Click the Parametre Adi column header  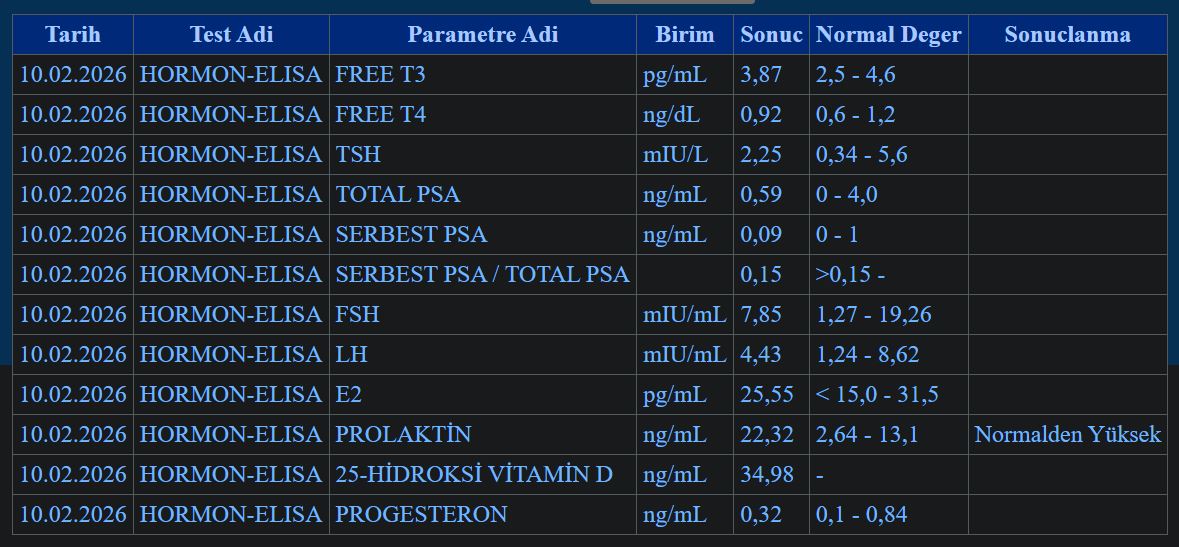[482, 34]
